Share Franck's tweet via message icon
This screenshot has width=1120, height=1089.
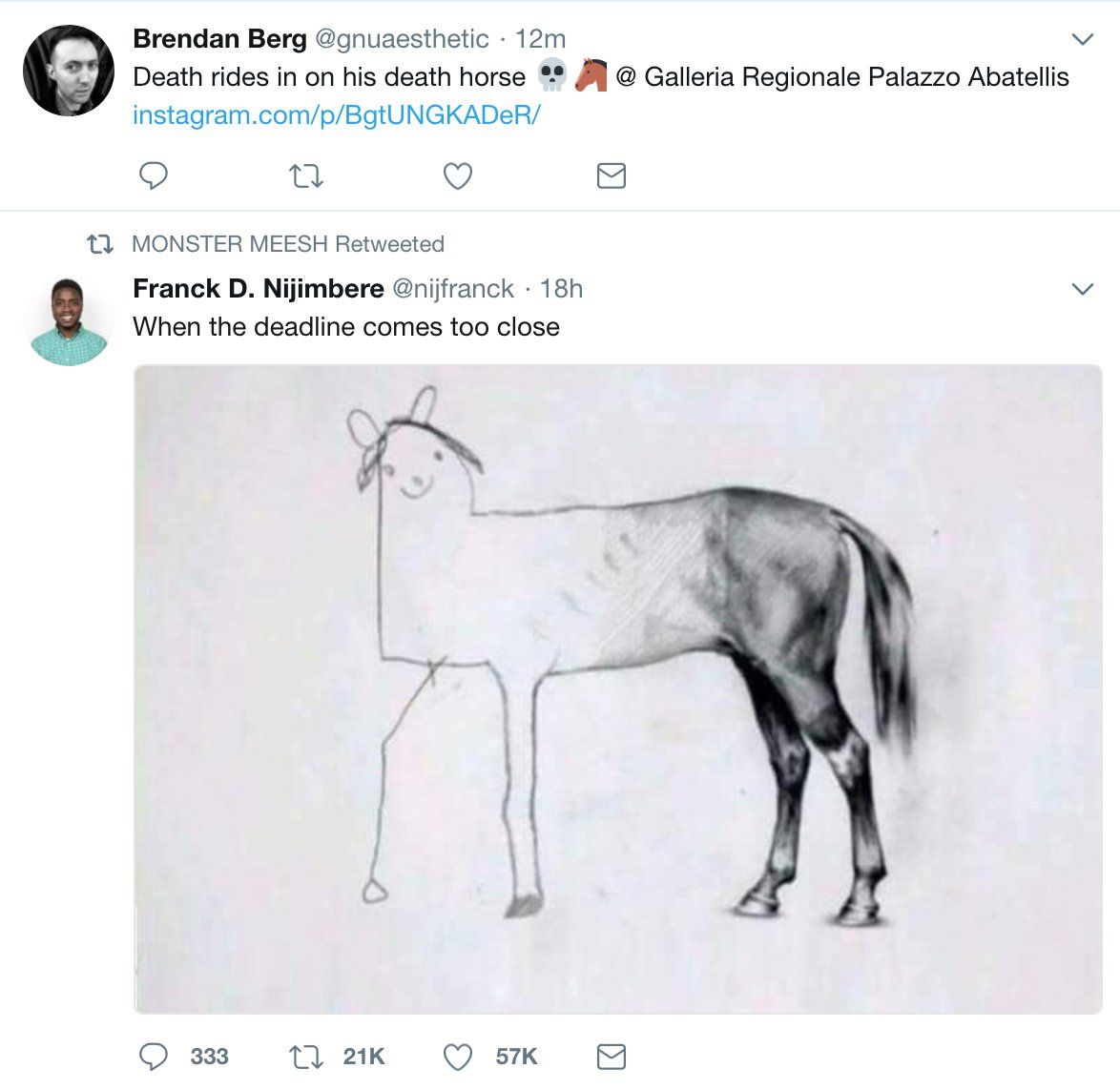(x=611, y=1057)
